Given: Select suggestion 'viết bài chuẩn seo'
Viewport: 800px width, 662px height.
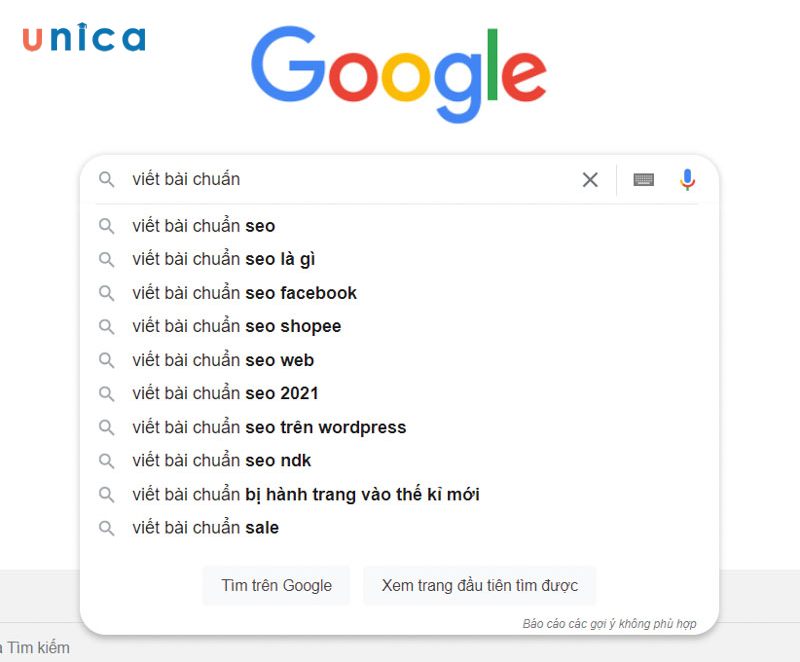Looking at the screenshot, I should [204, 226].
